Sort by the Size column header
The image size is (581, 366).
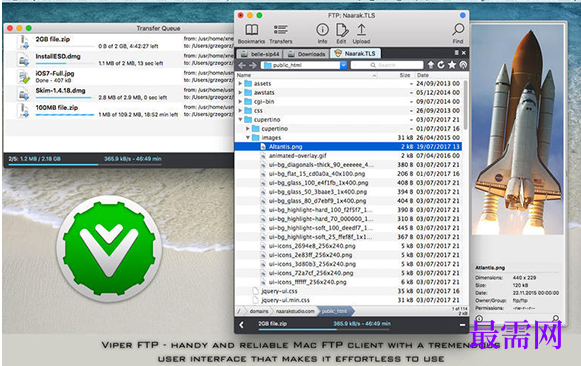pyautogui.click(x=405, y=75)
